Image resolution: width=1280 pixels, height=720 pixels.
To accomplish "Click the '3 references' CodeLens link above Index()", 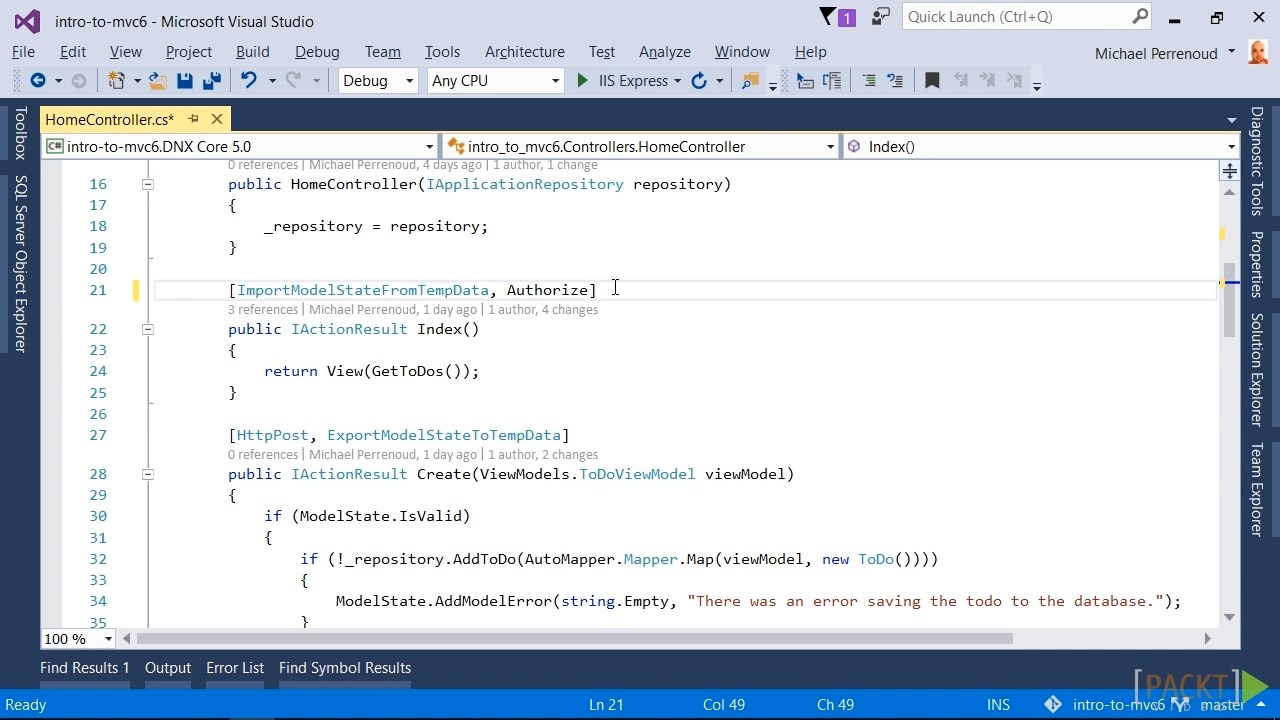I will 263,310.
